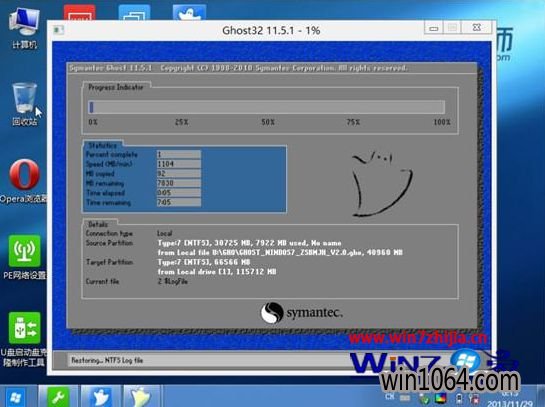Select the 回收站 recycle bin icon

pos(24,104)
